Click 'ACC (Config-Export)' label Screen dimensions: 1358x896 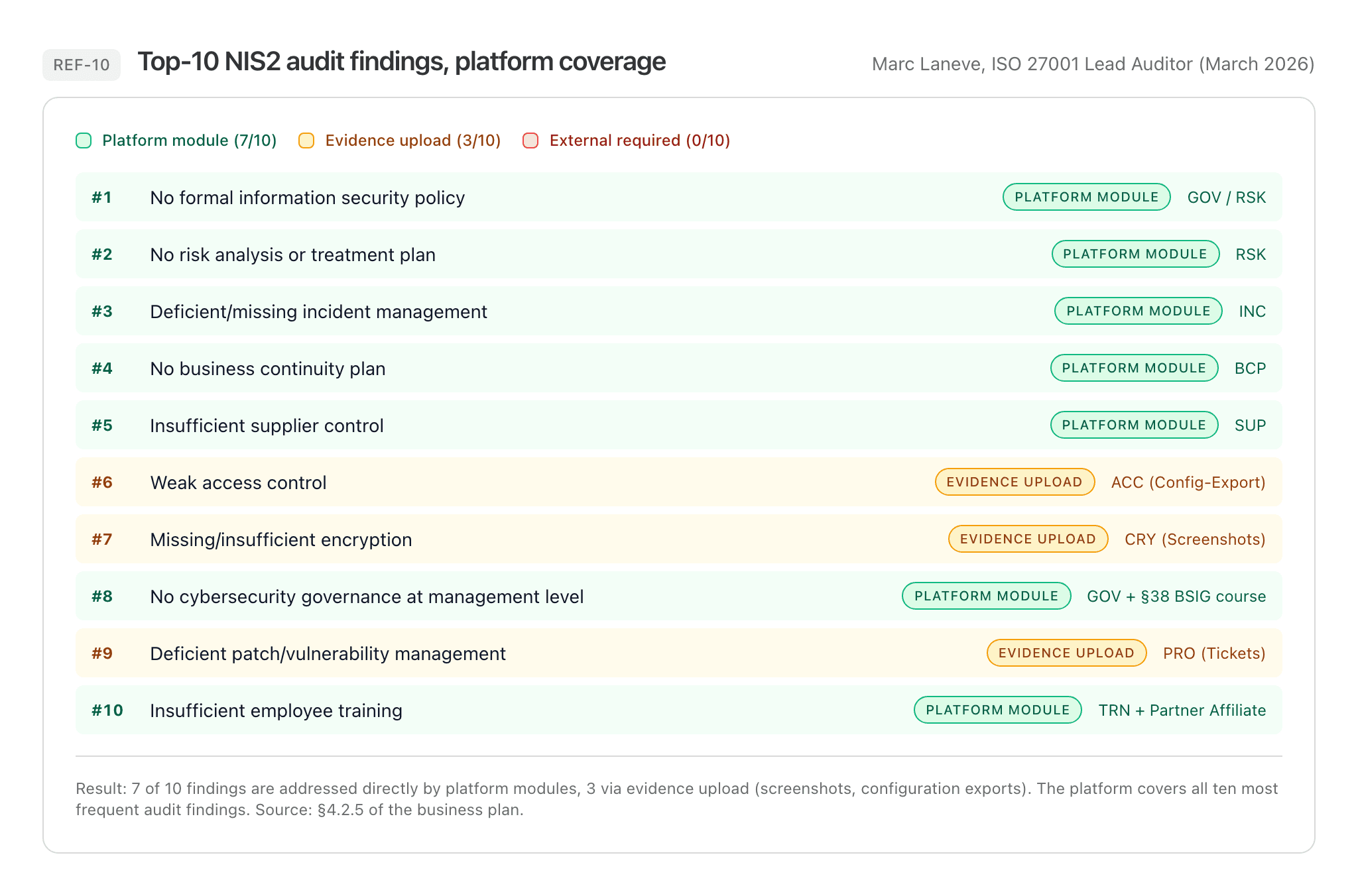click(x=1189, y=482)
